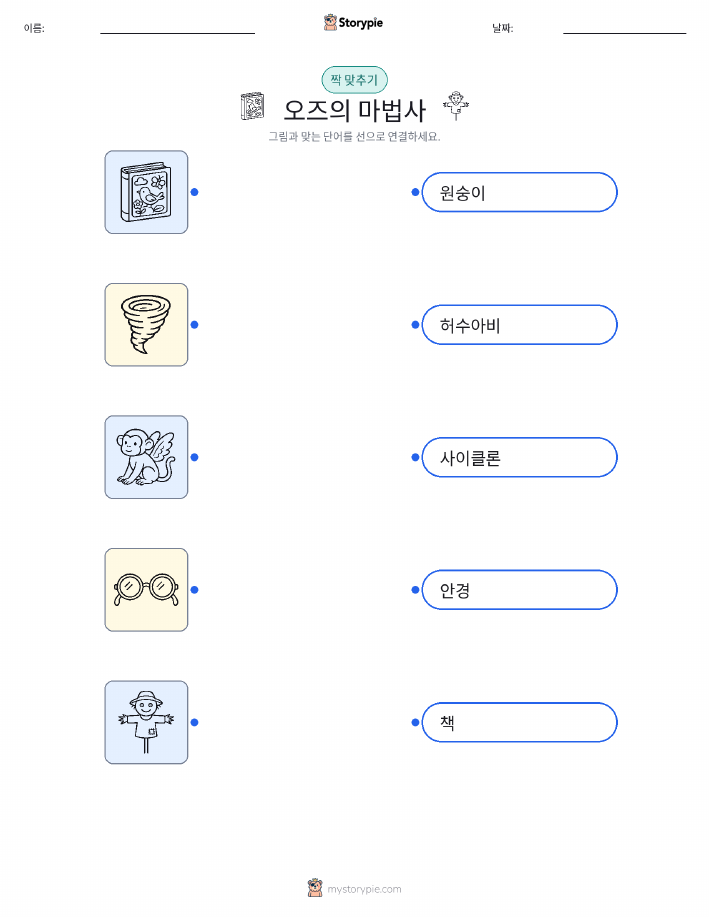This screenshot has height=917, width=709.
Task: Select the eyeglasses picture card
Action: point(146,590)
